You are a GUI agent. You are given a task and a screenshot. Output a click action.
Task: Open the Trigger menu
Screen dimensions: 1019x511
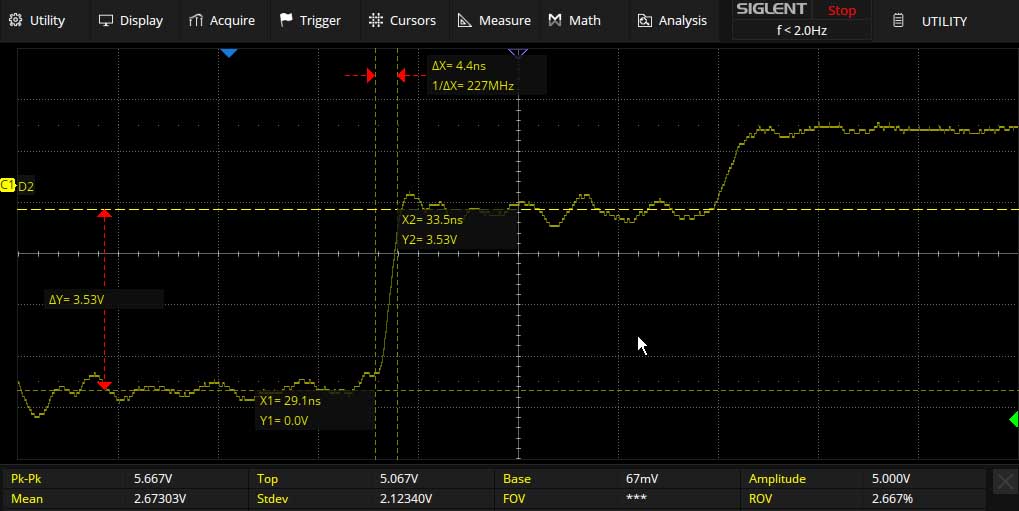(310, 20)
